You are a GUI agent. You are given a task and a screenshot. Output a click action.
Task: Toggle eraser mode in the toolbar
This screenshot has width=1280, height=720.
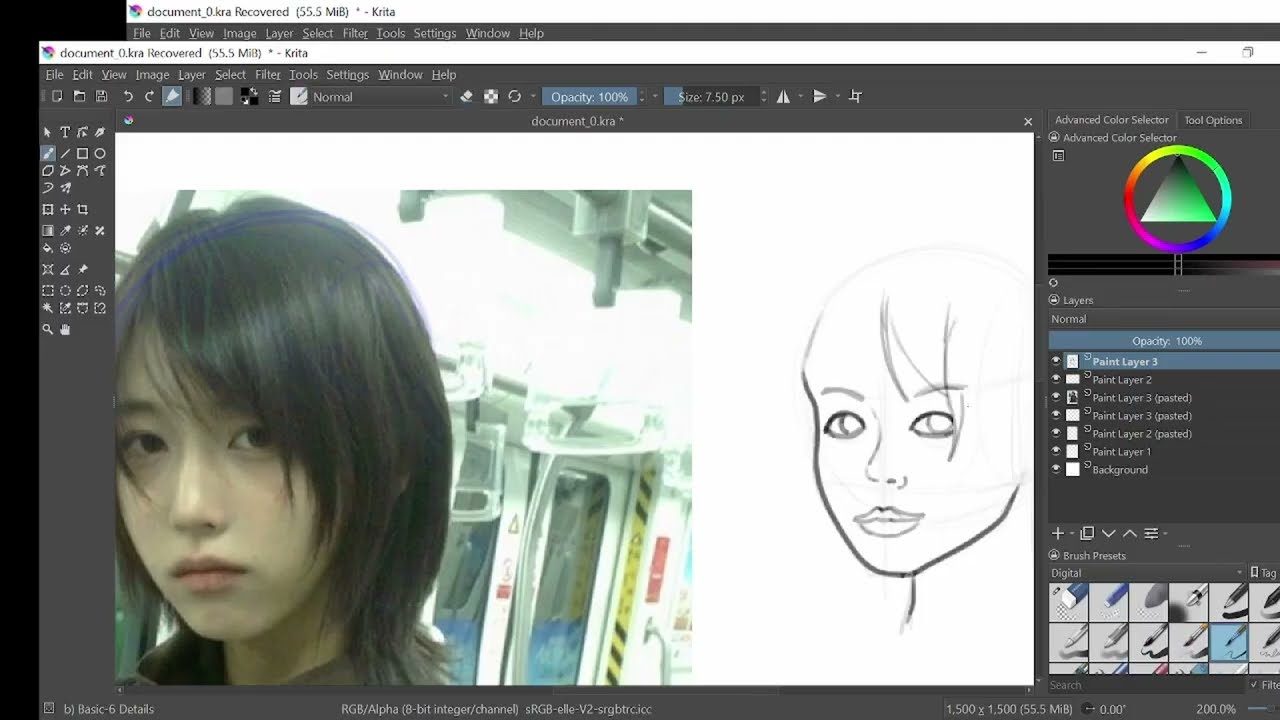(466, 96)
